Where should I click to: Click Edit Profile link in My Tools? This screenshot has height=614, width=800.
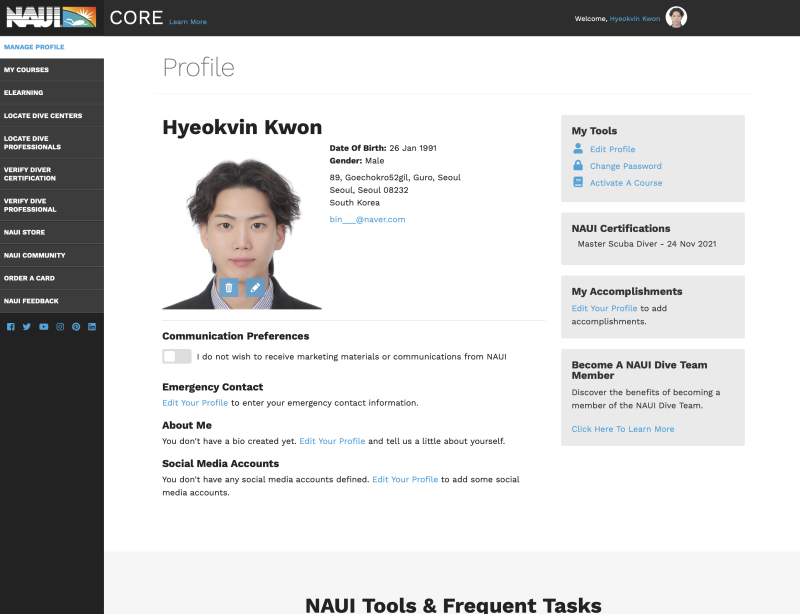tap(612, 149)
